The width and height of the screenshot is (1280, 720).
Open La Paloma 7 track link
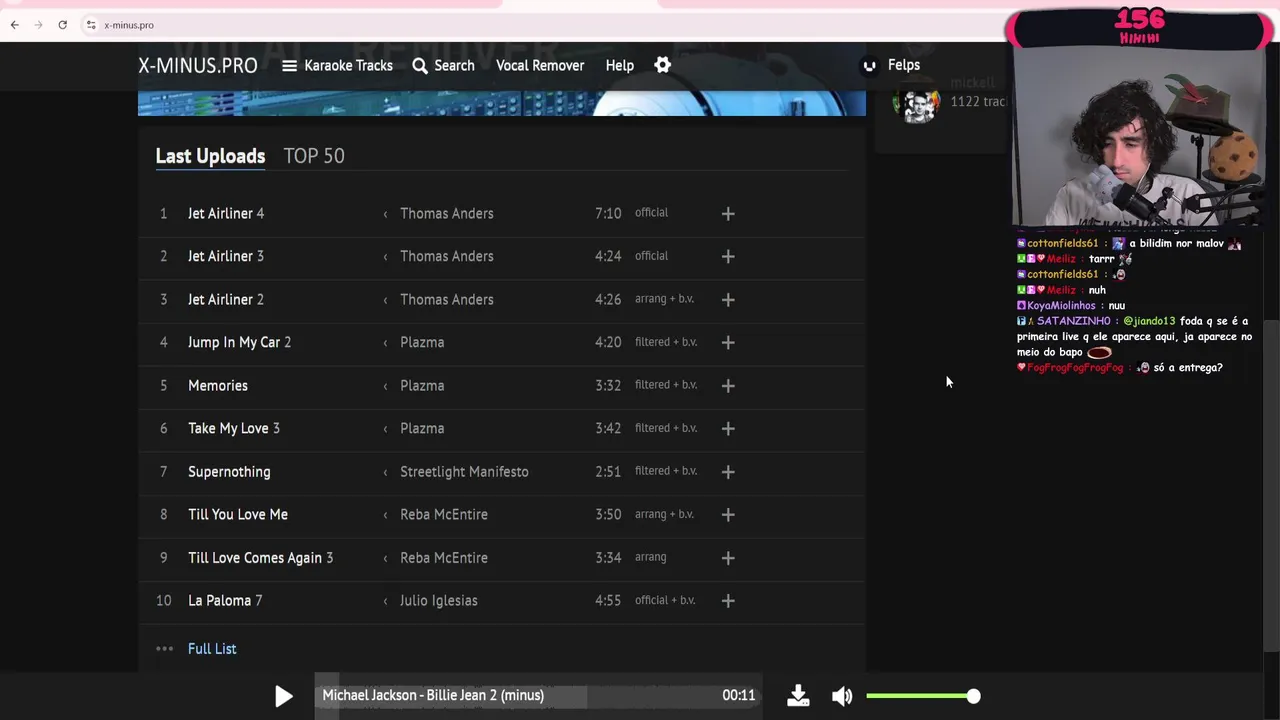225,600
